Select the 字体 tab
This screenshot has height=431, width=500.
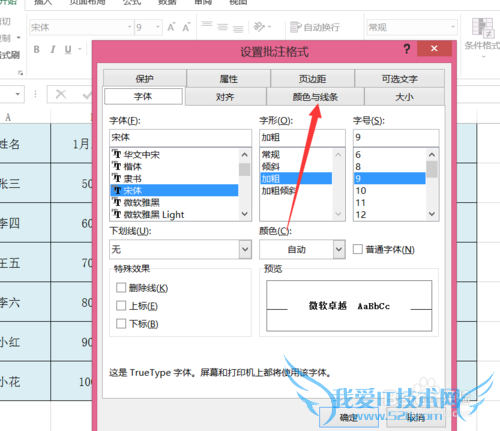click(x=143, y=96)
